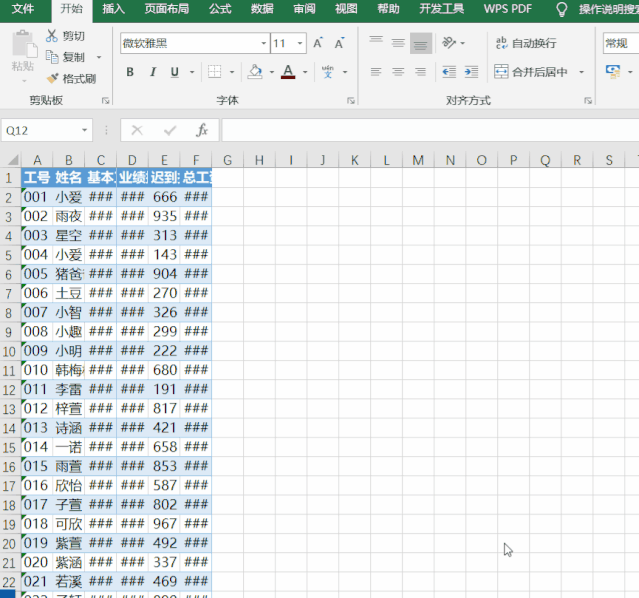Click 自动换行 wrap text button
This screenshot has width=639, height=598.
526,43
